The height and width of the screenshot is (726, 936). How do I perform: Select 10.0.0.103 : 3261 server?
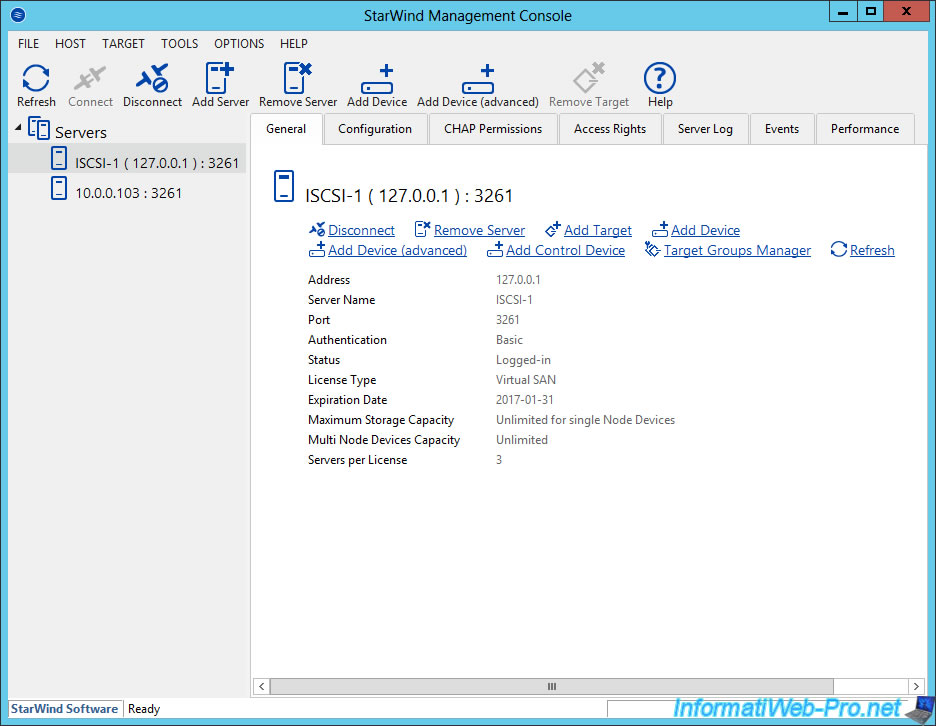pos(128,193)
